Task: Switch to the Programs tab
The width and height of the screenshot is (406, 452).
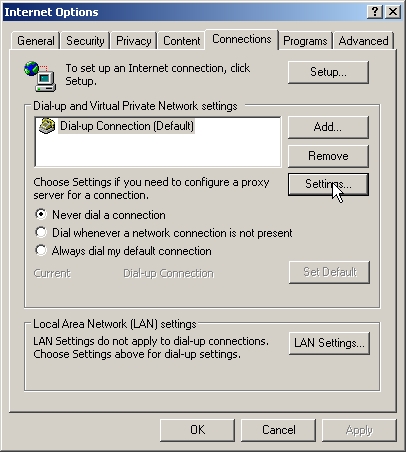Action: click(305, 41)
